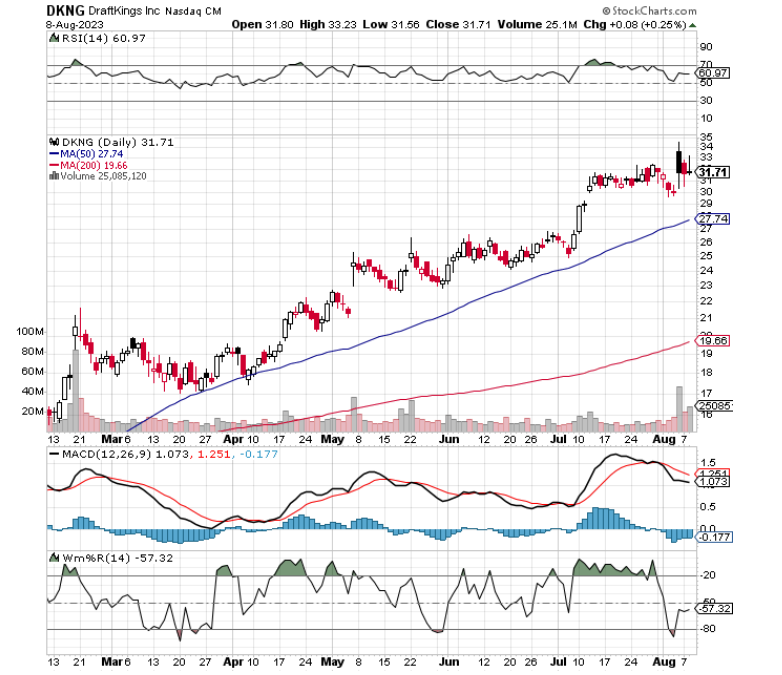This screenshot has width=782, height=675.
Task: Click the blue line swatch of MA(50)
Action: coord(54,154)
